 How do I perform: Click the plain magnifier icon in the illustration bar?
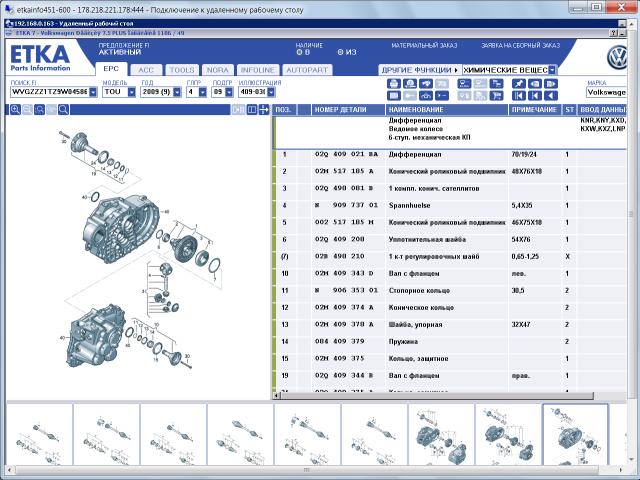pos(63,109)
